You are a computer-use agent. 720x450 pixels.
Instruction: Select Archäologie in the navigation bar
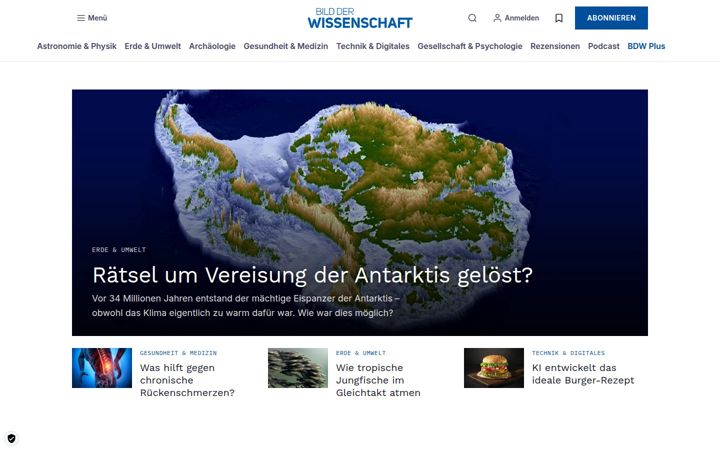point(212,46)
